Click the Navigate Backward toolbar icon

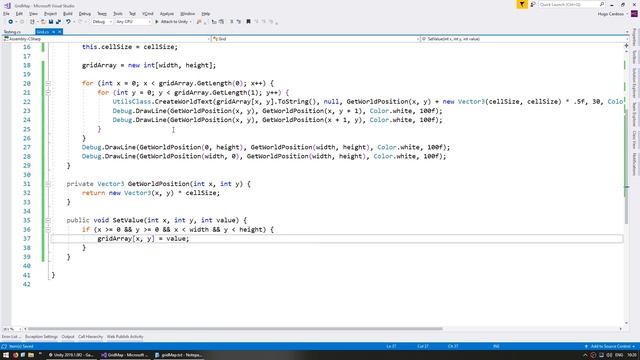10,22
